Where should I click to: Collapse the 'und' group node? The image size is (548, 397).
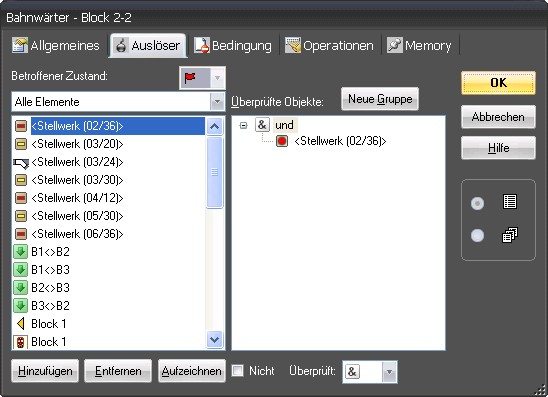click(x=244, y=125)
